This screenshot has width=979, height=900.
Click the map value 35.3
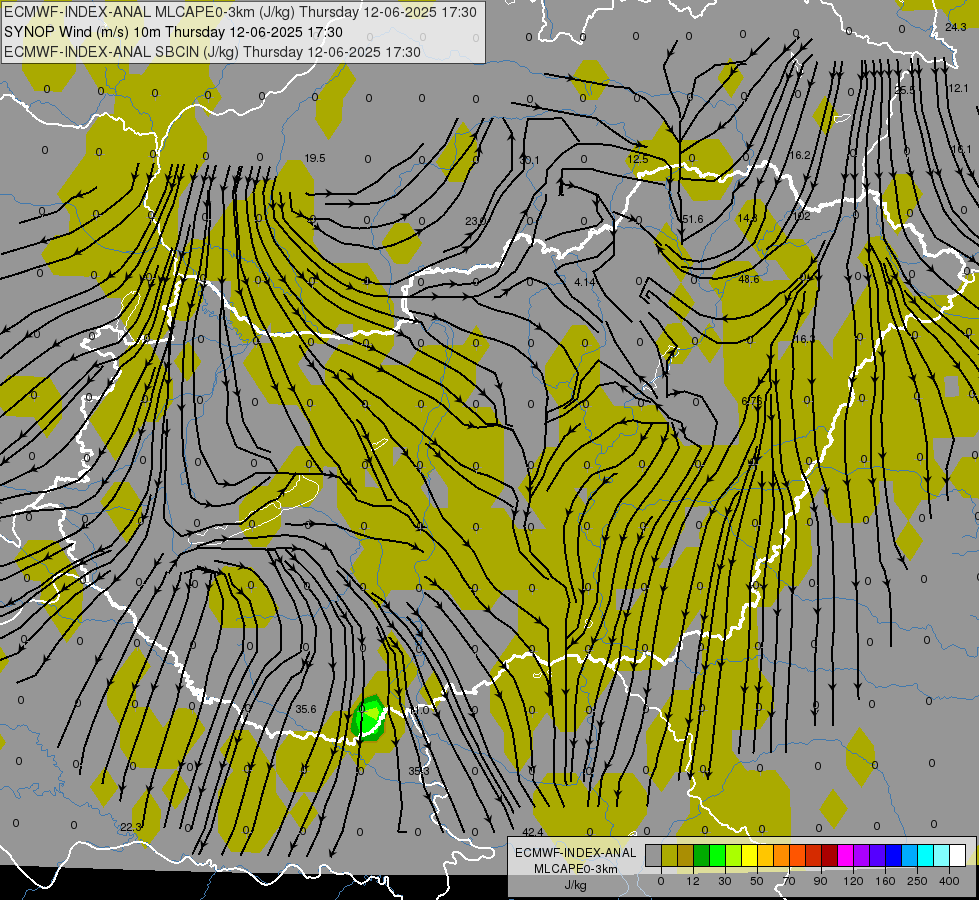click(419, 771)
